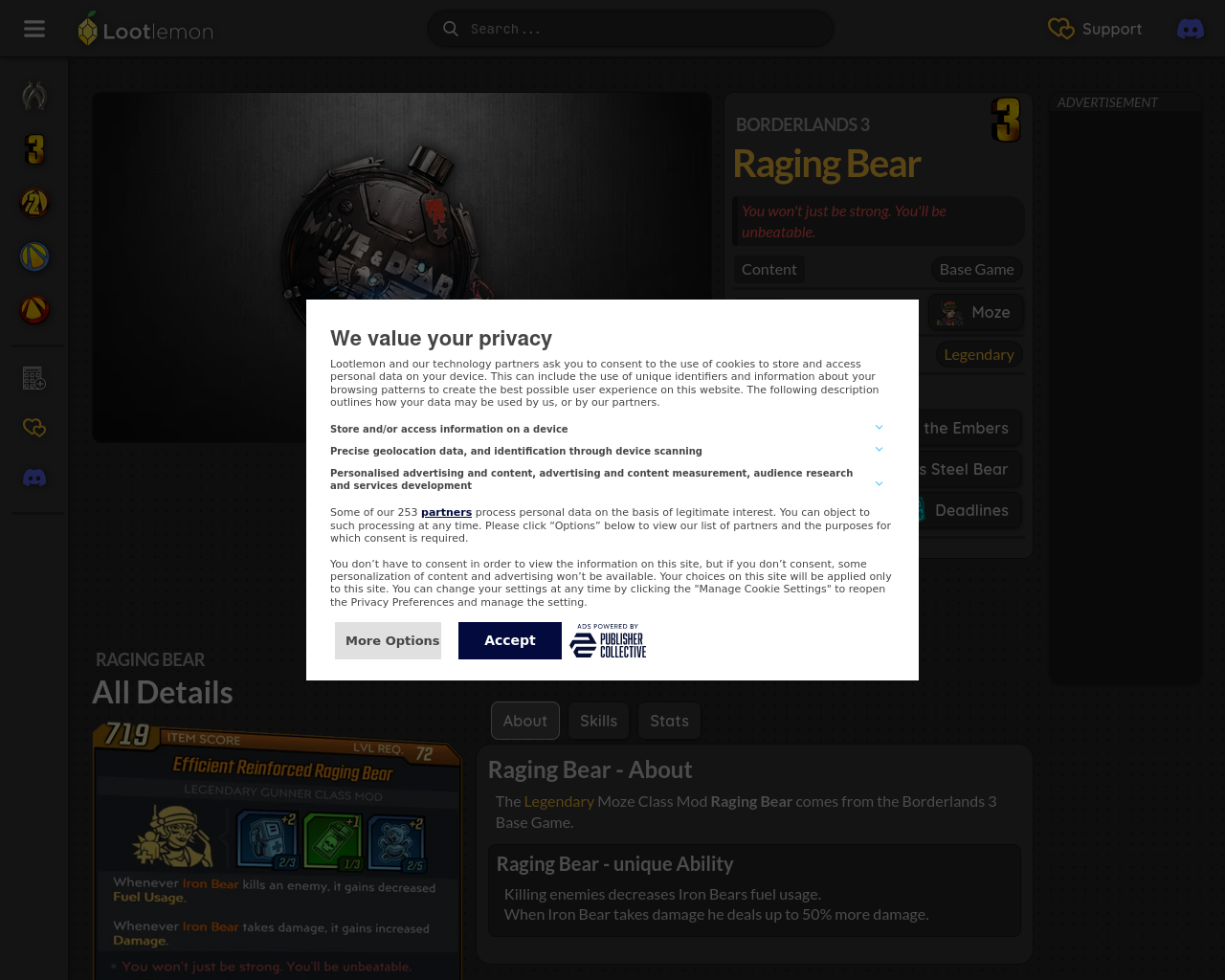Click the 'All Details' heading
1225x980 pixels.
point(163,692)
